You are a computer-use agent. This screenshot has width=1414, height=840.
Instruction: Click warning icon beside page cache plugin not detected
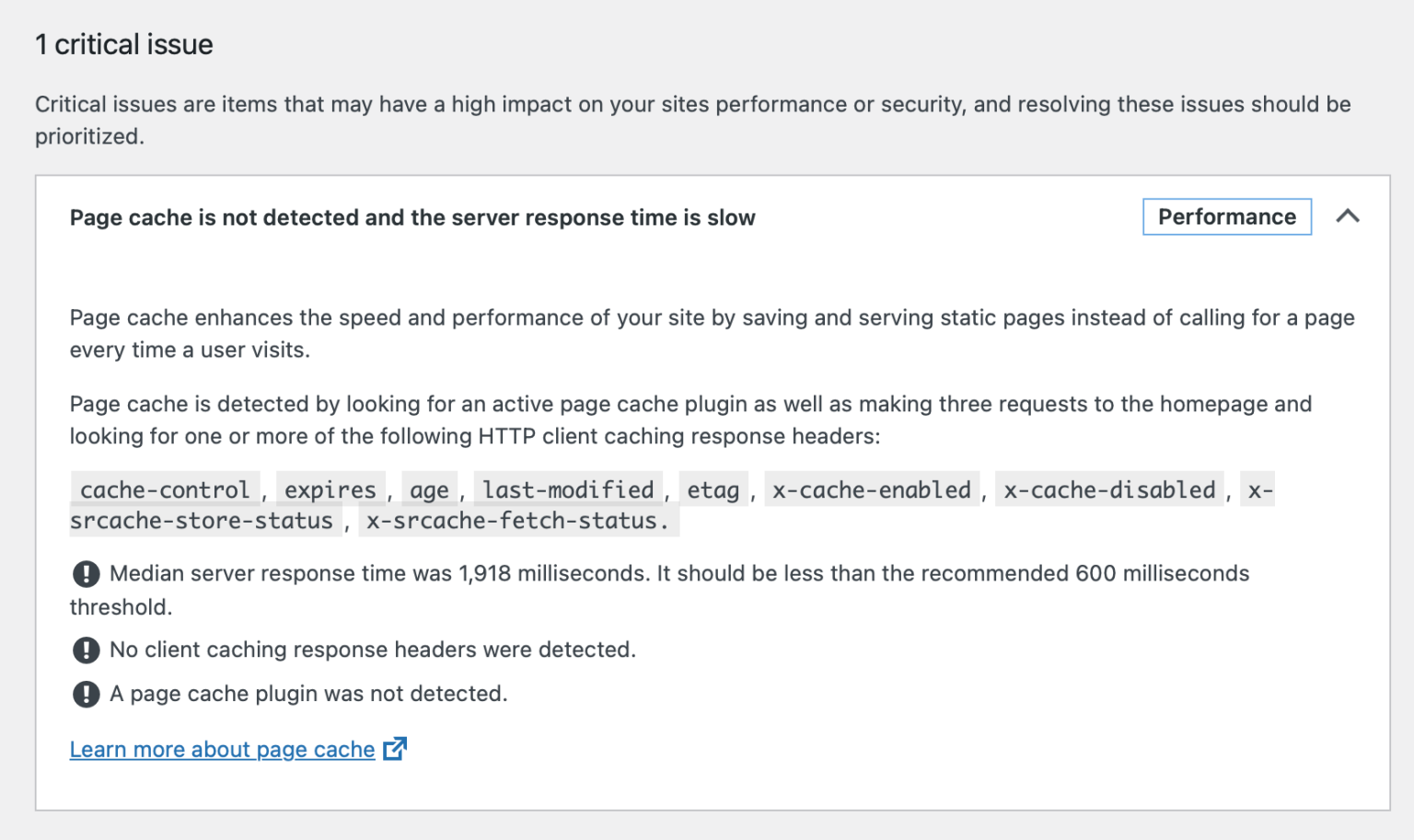(x=86, y=694)
